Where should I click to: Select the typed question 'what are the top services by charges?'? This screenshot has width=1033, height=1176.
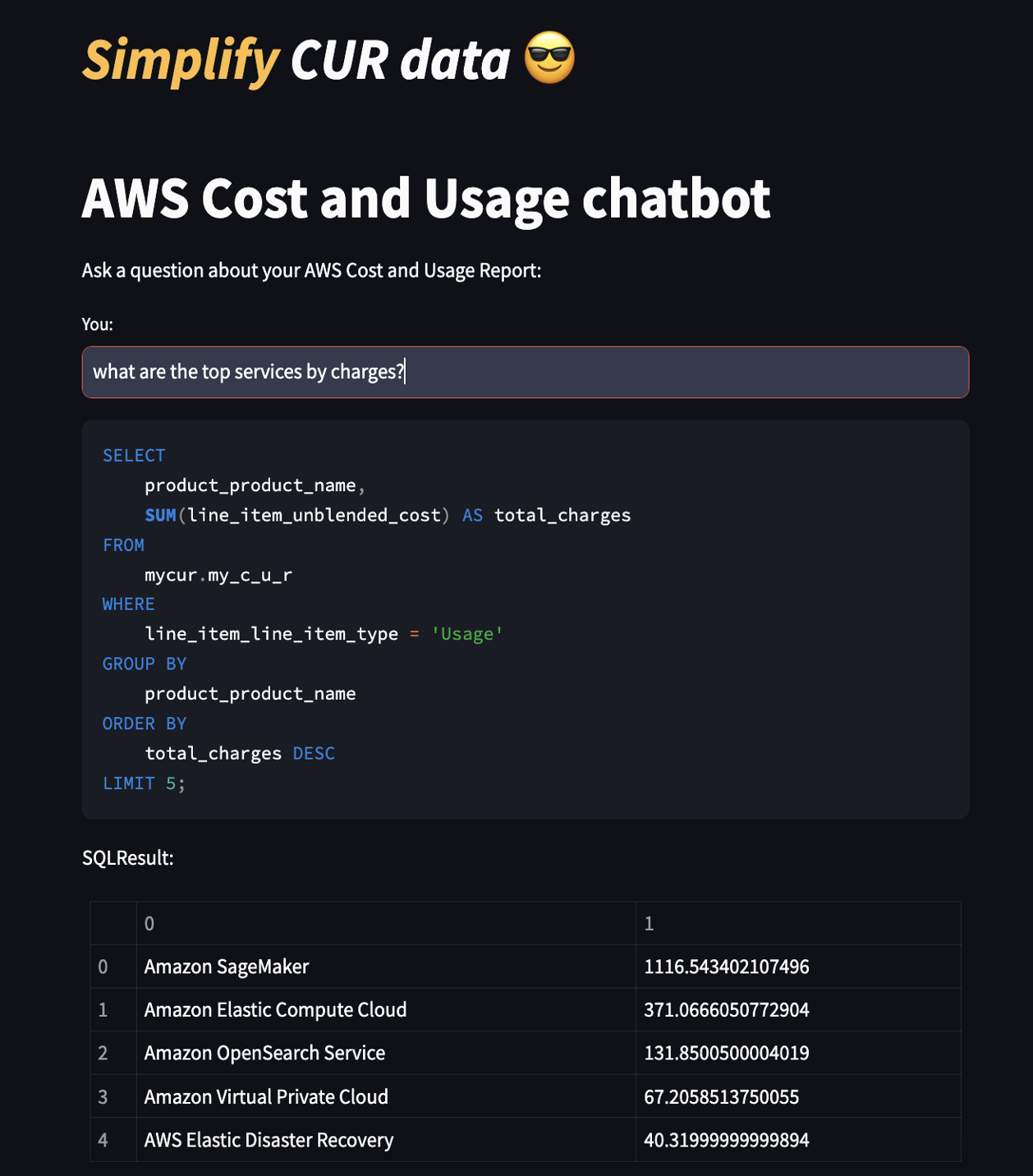249,371
